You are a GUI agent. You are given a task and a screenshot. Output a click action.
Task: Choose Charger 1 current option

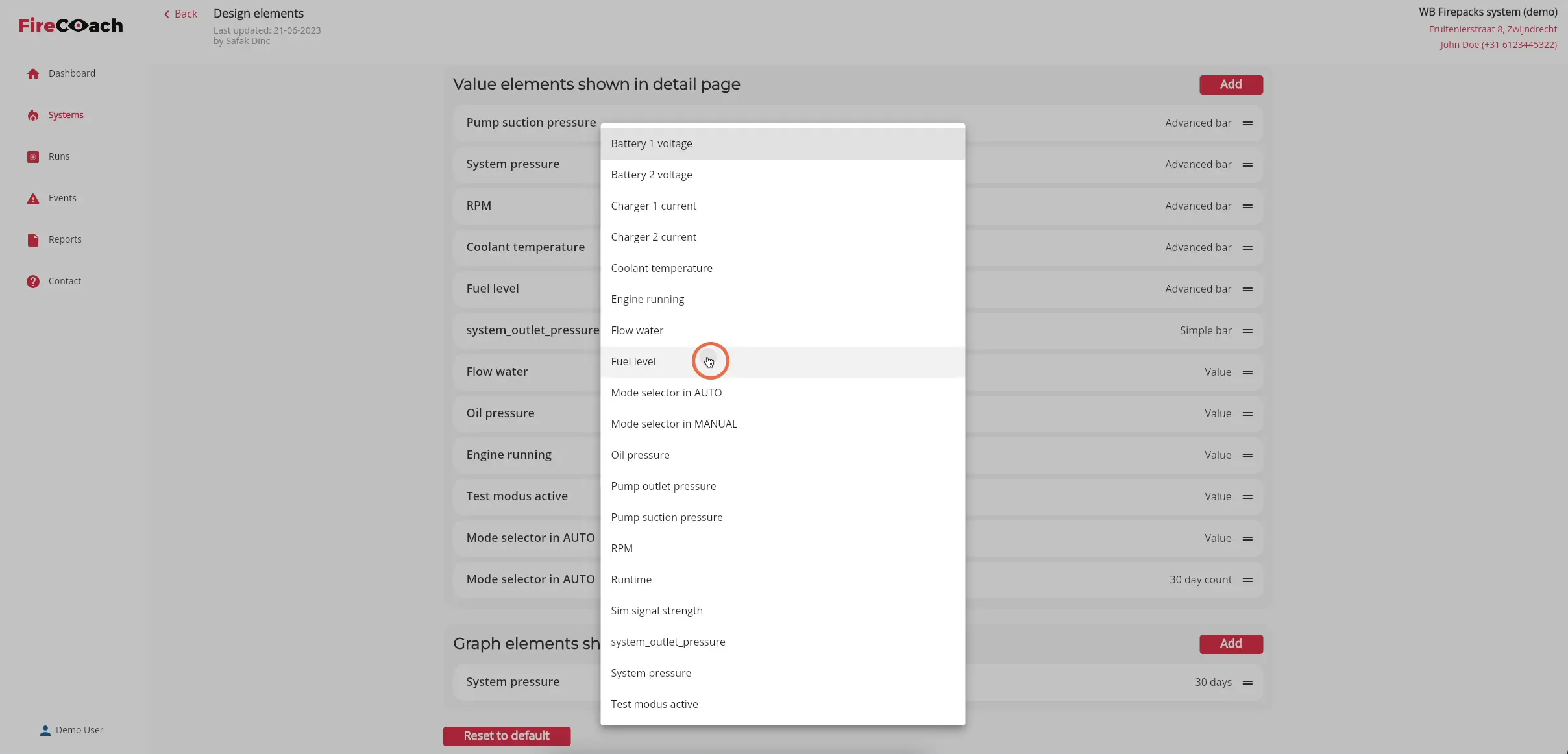click(782, 206)
